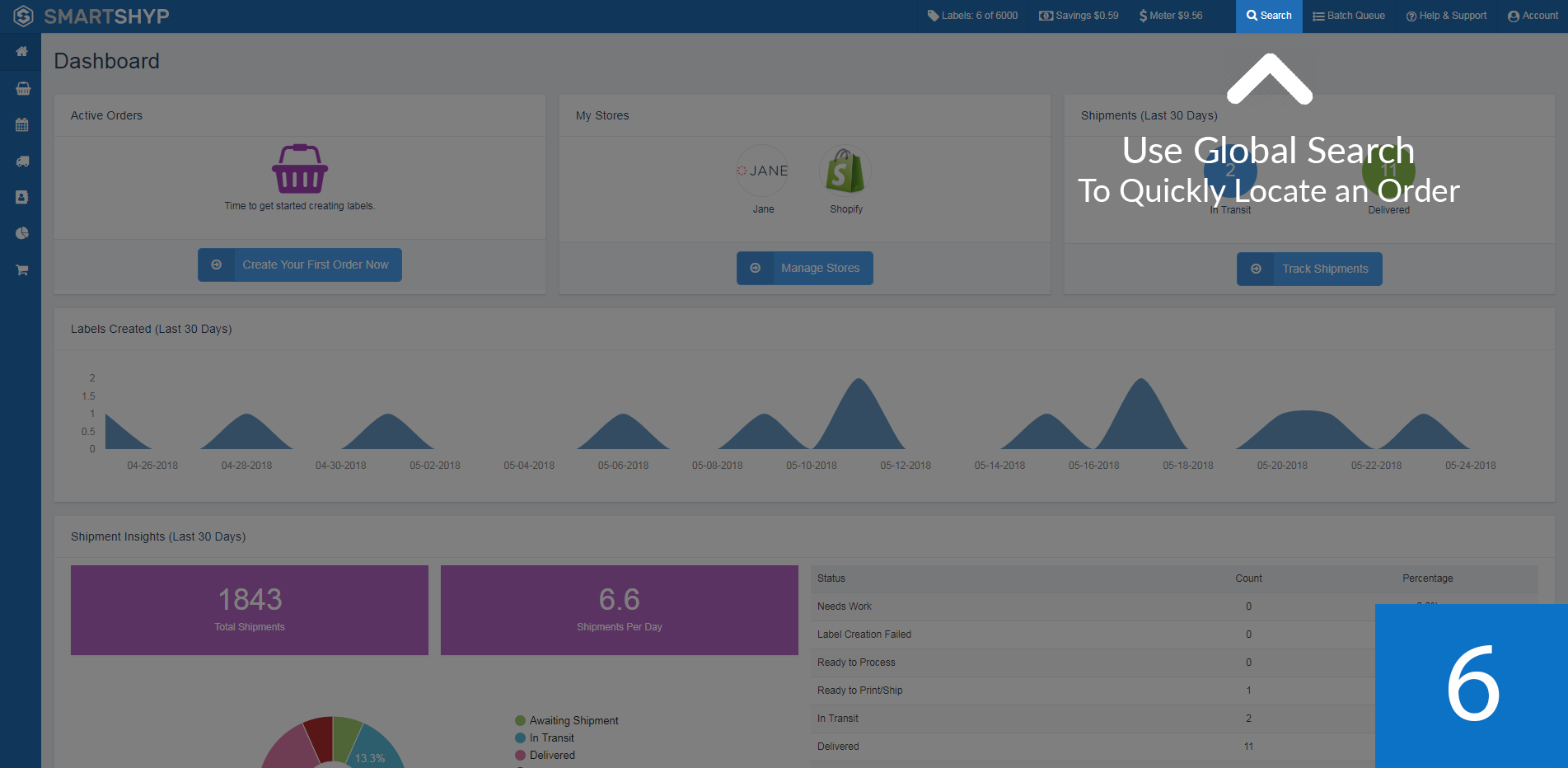Click Labels Created (Last 30 Days) heading
This screenshot has height=768, width=1568.
[152, 329]
